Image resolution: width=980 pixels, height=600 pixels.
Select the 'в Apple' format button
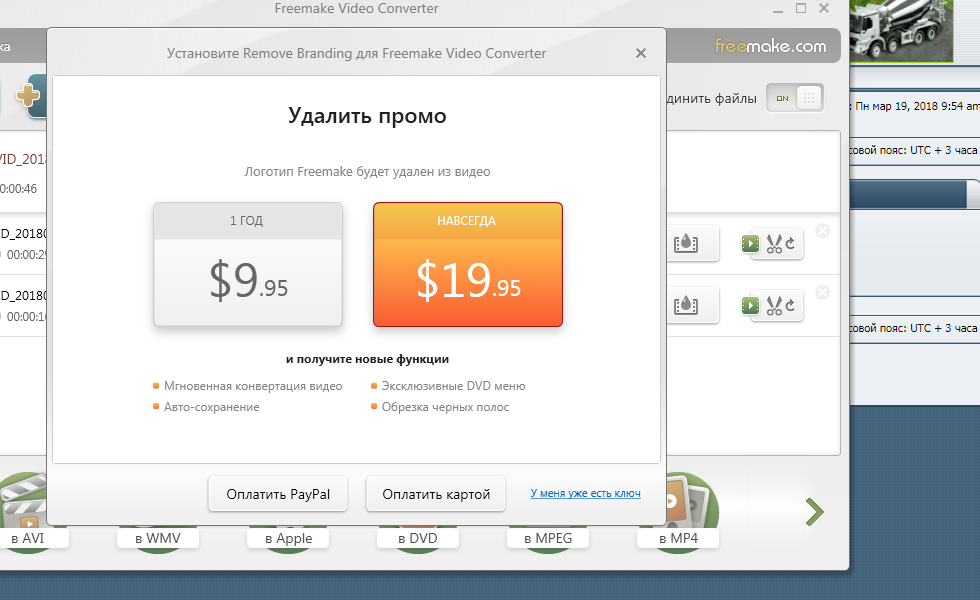tap(288, 537)
